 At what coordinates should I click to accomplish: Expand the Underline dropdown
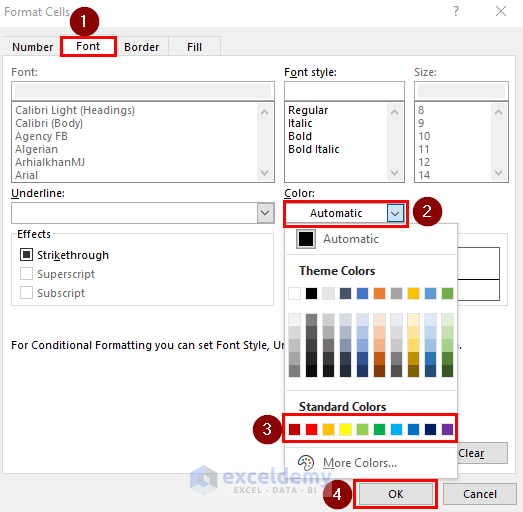265,213
